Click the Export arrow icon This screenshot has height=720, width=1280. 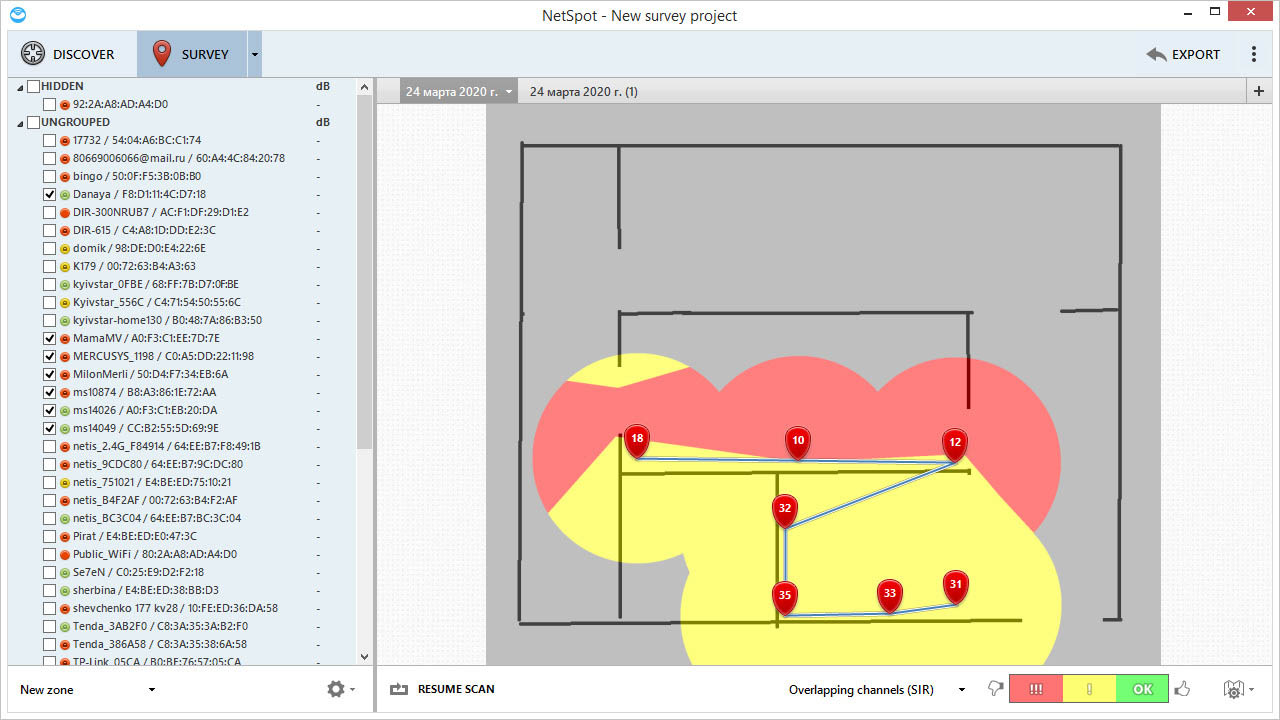(1157, 54)
